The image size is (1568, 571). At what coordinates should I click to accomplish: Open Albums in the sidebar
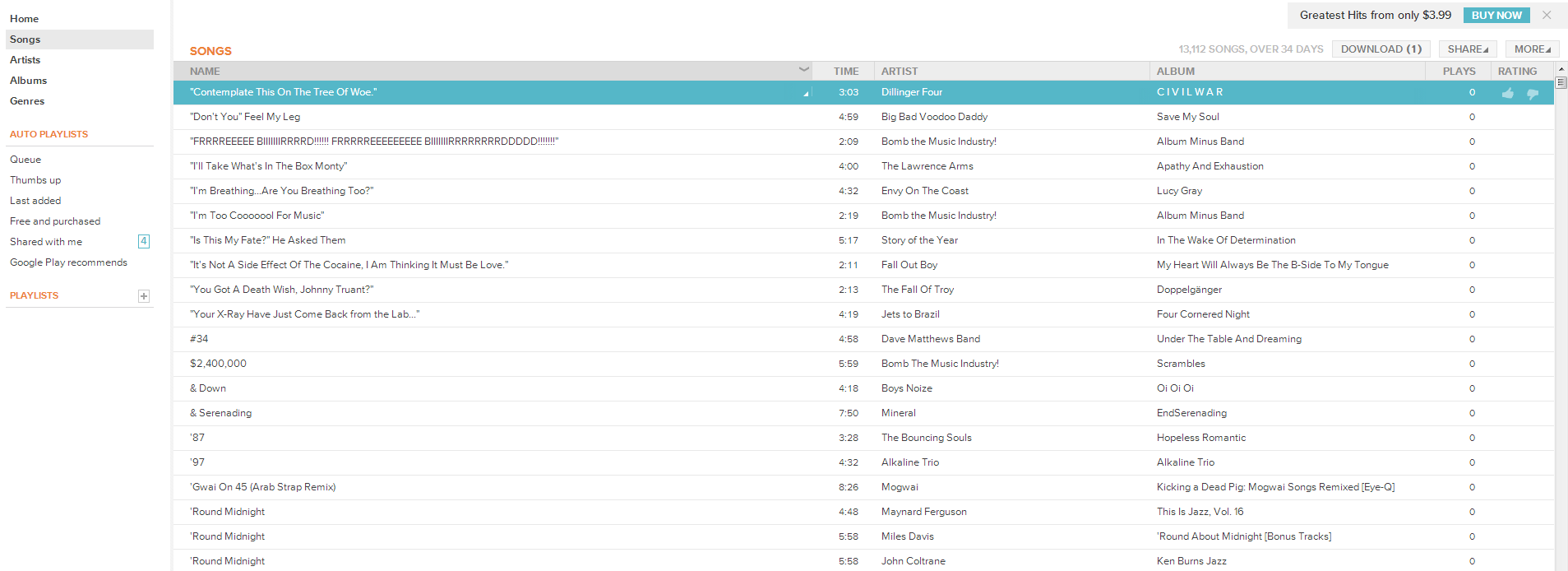(28, 81)
